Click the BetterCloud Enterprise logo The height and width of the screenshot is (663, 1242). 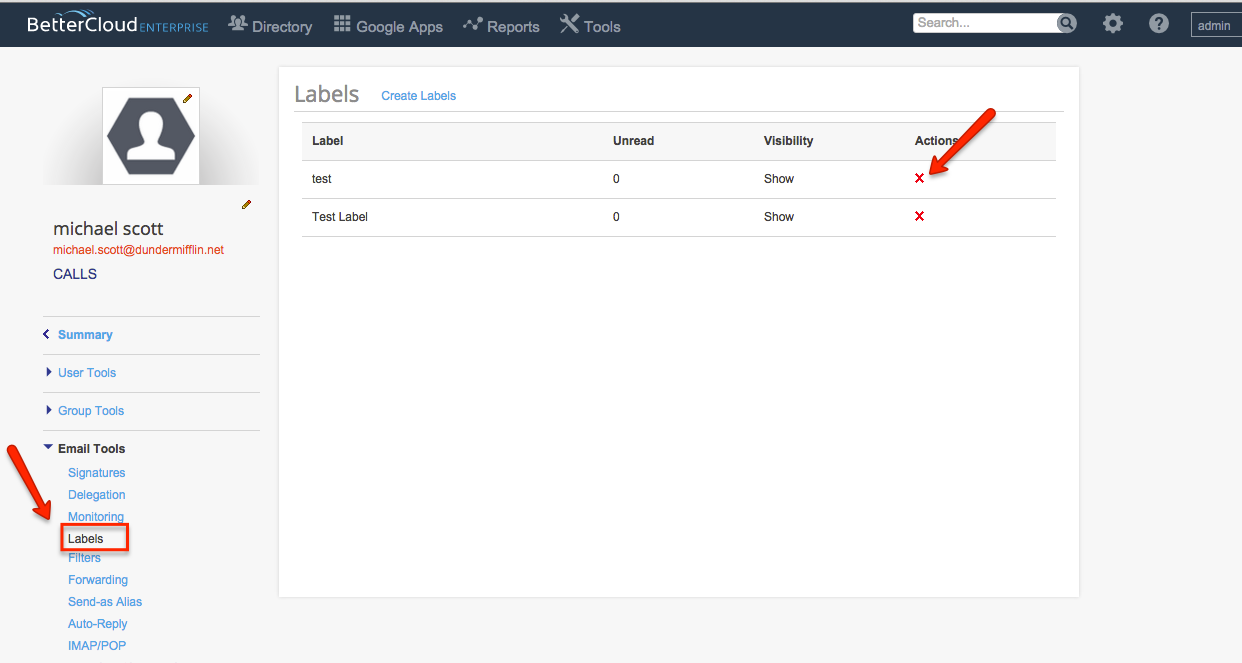[118, 25]
